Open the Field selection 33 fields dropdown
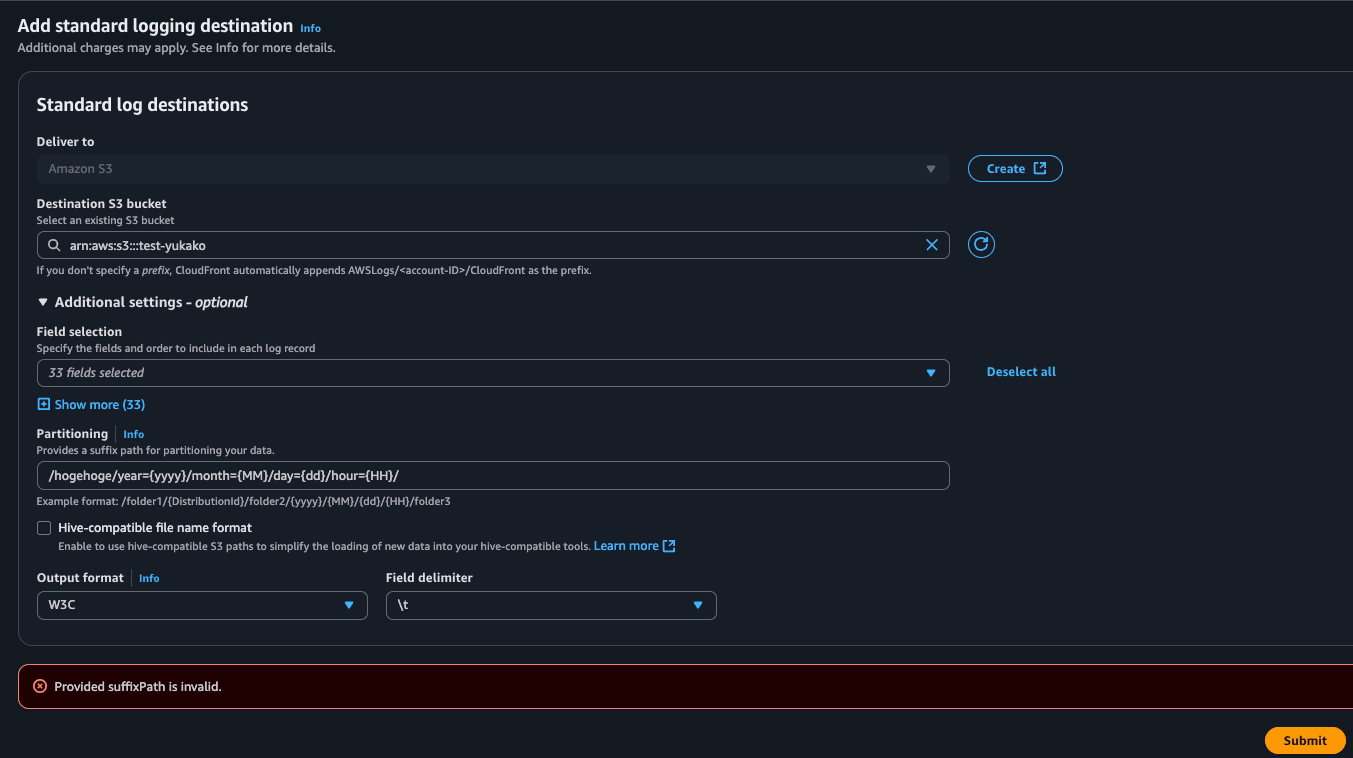The height and width of the screenshot is (758, 1353). (493, 373)
